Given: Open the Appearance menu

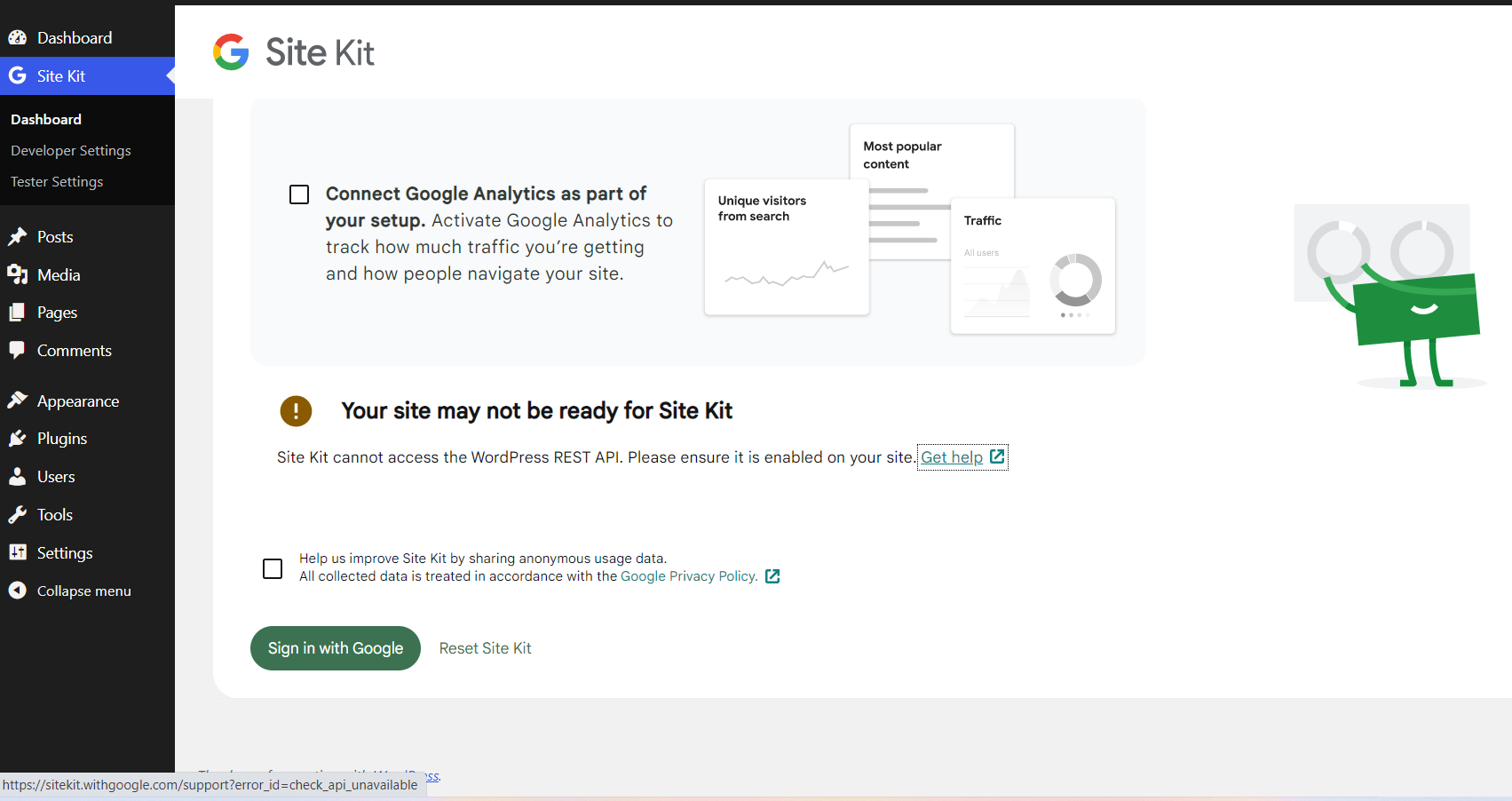Looking at the screenshot, I should coord(78,401).
